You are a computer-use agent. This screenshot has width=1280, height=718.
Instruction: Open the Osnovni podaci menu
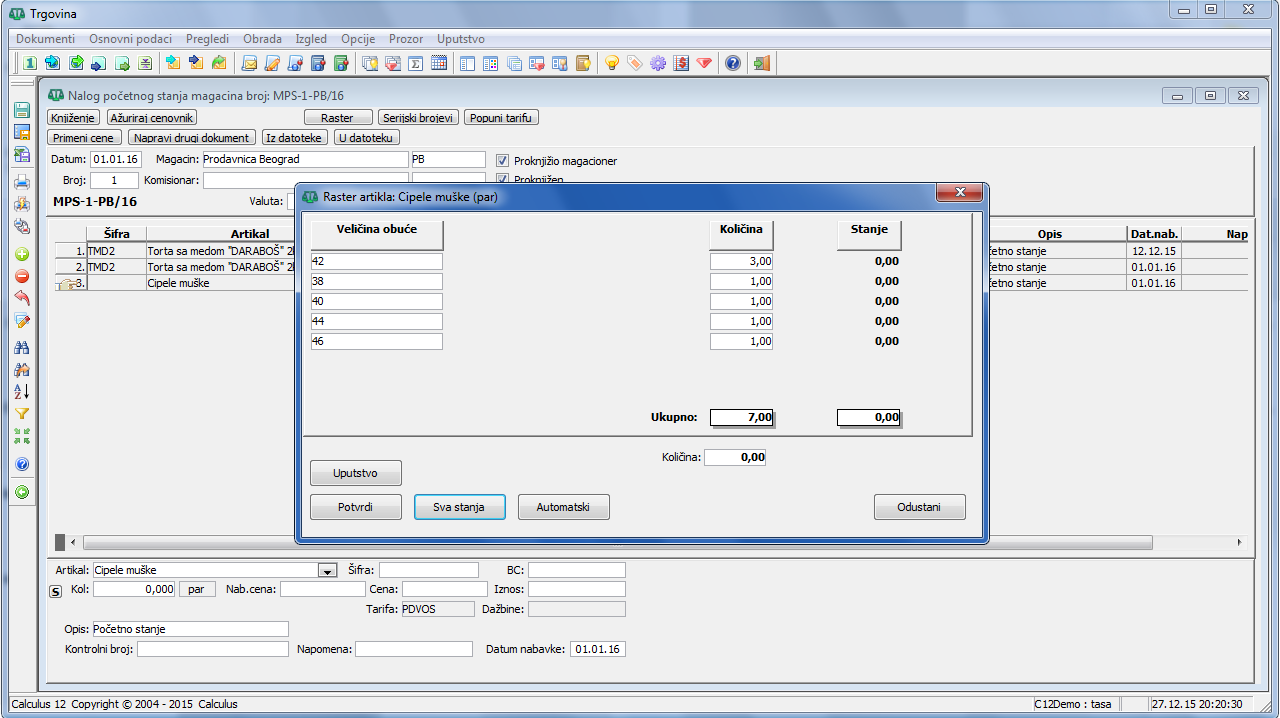tap(130, 39)
